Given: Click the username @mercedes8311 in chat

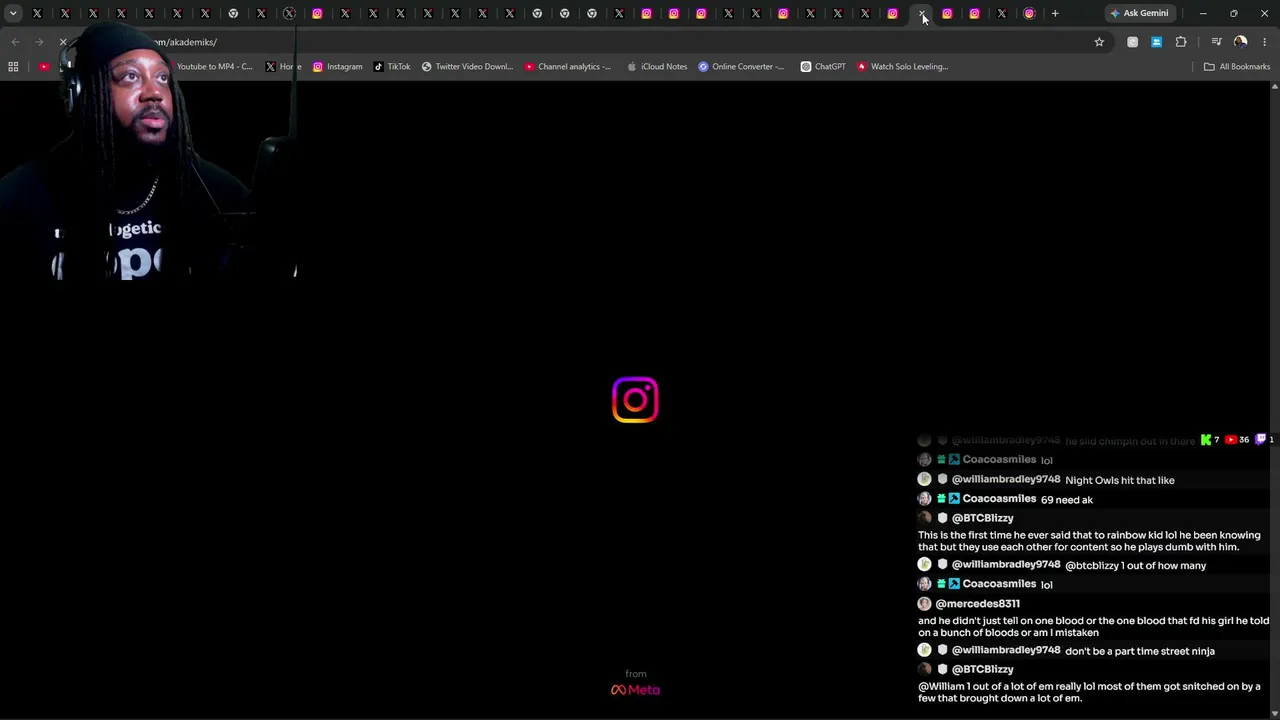Looking at the screenshot, I should click(977, 604).
